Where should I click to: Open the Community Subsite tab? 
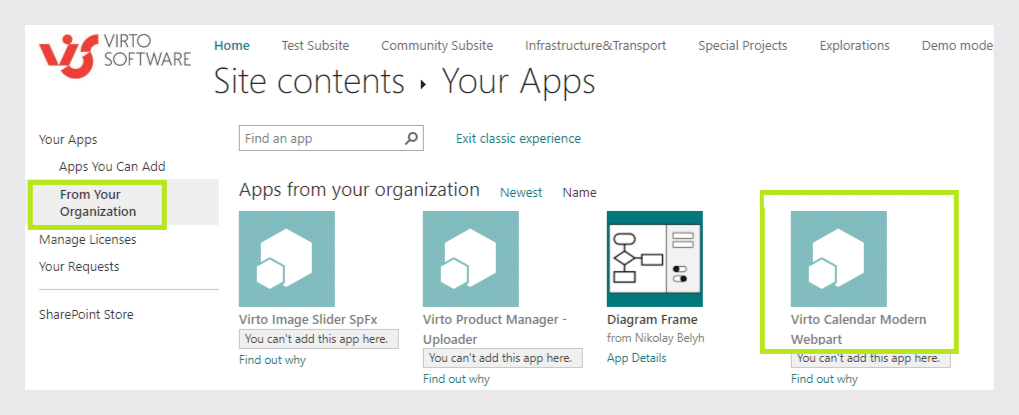pyautogui.click(x=437, y=45)
